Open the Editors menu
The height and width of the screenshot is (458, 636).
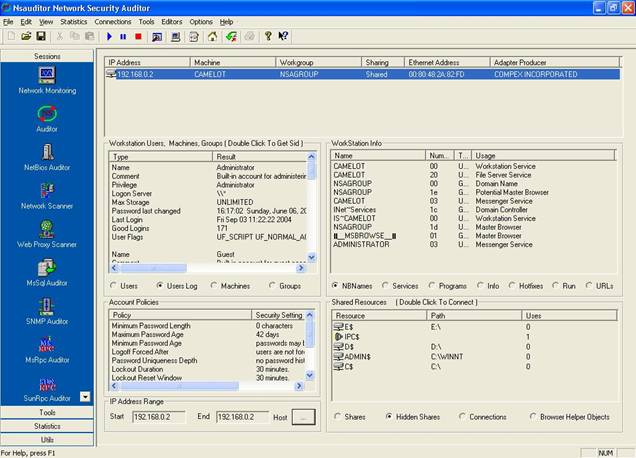(172, 22)
